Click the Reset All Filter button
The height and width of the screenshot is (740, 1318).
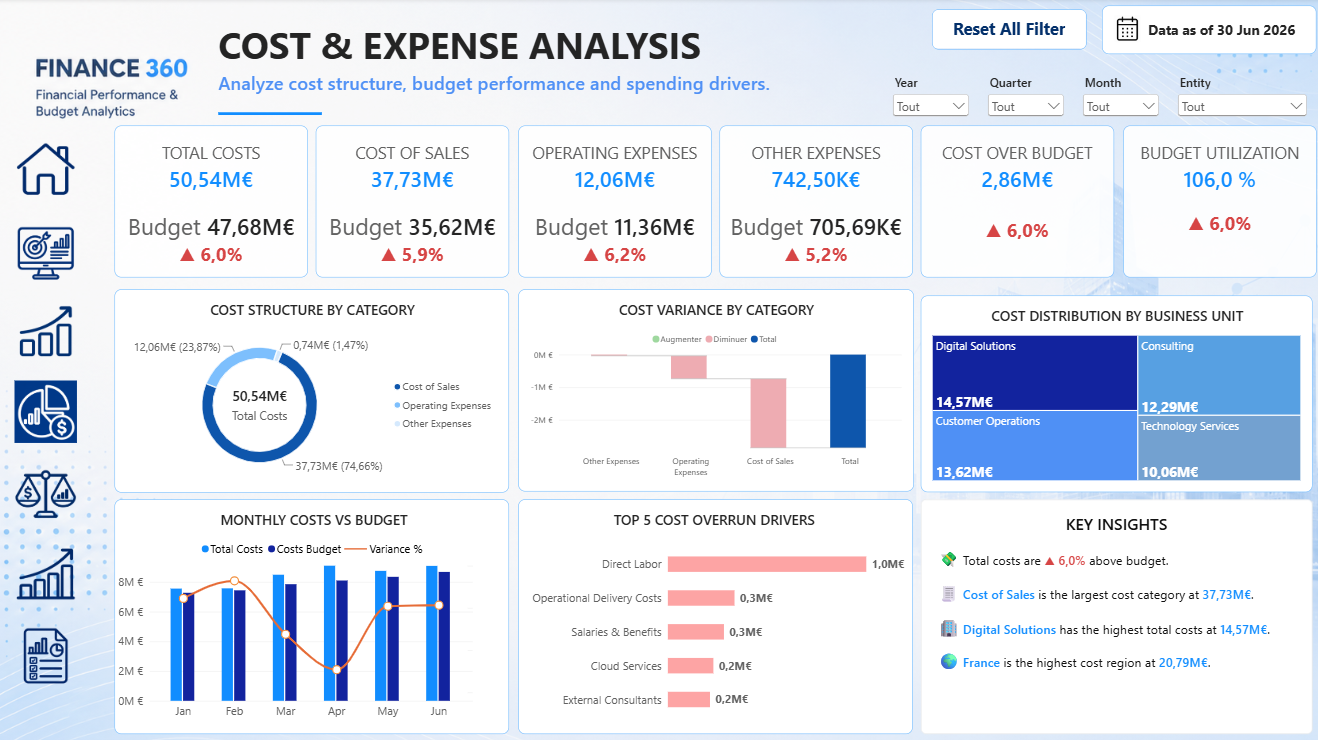(1009, 29)
